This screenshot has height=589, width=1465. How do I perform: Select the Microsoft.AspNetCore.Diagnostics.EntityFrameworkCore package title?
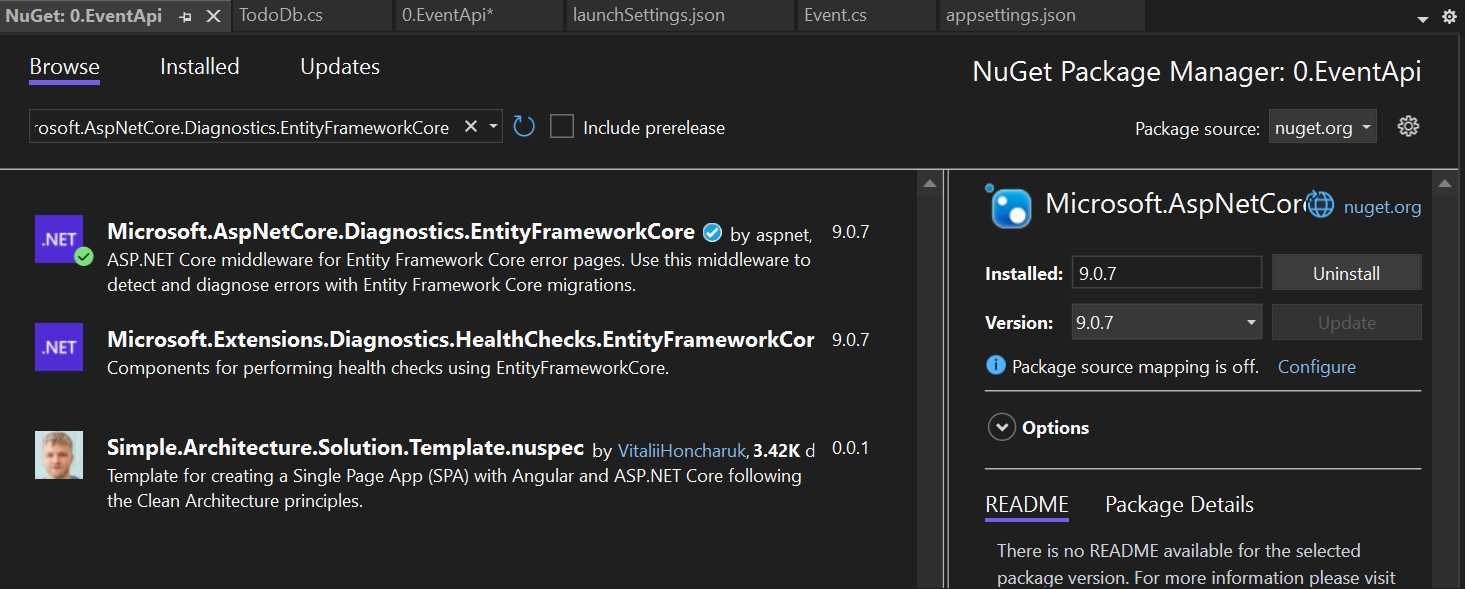[x=401, y=232]
